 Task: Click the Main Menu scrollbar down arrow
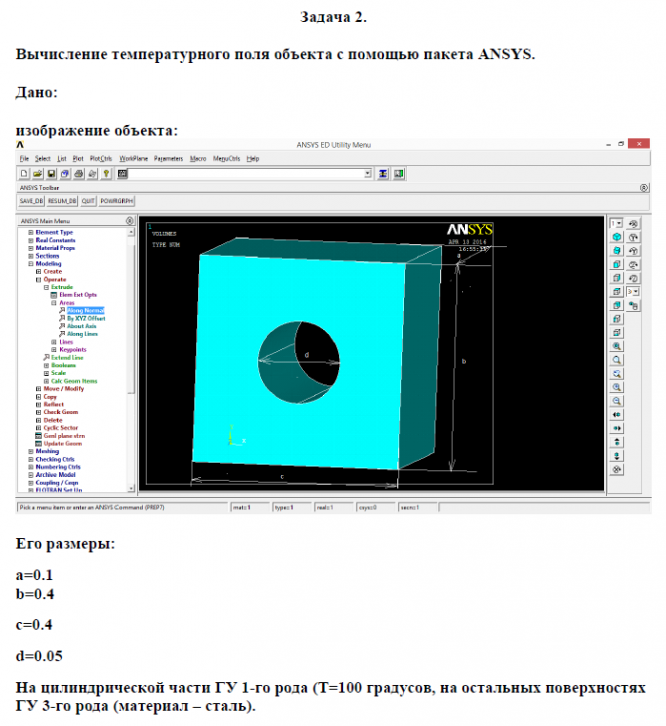(x=132, y=488)
